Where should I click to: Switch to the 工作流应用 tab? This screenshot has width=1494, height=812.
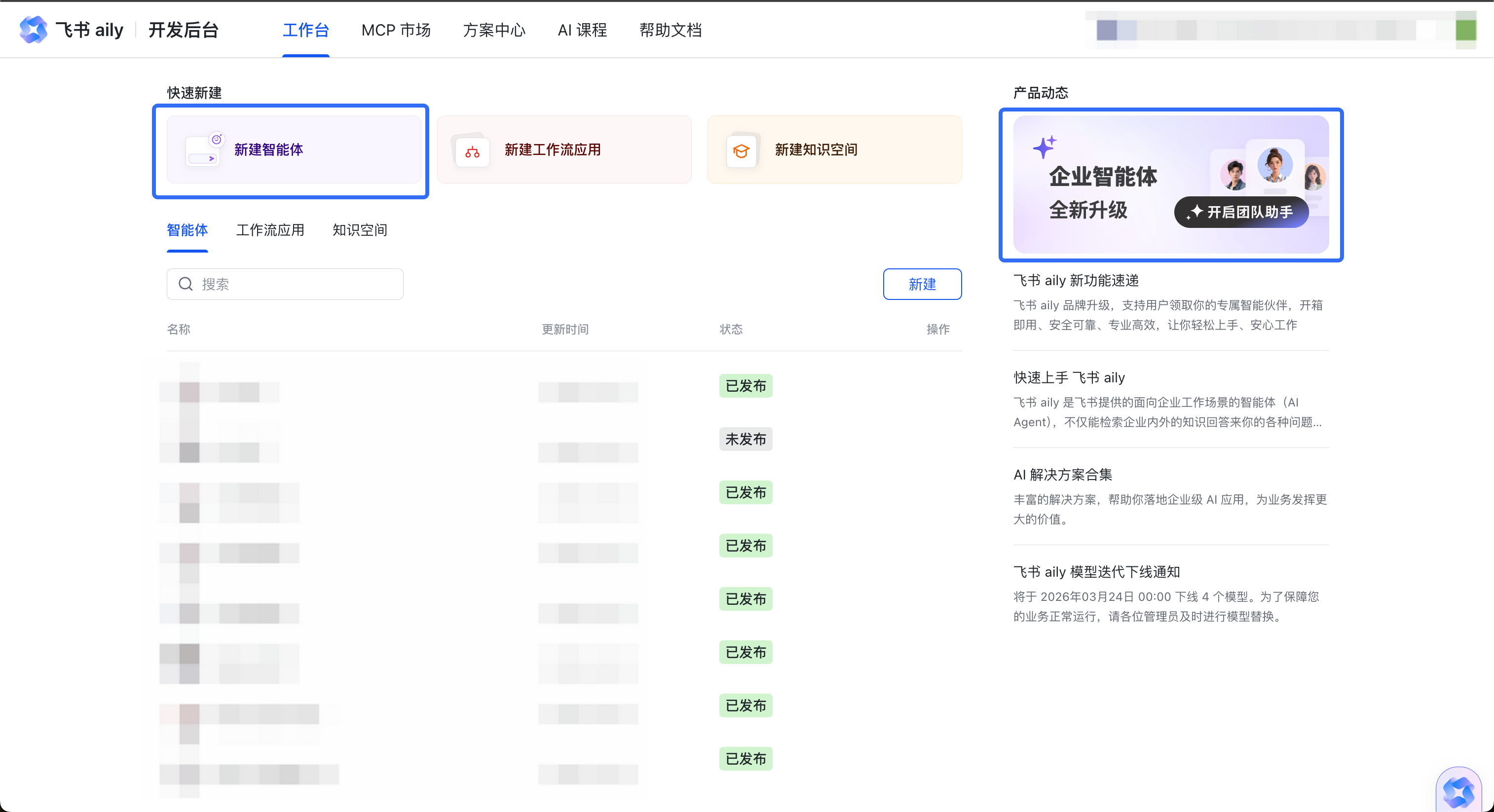[270, 230]
